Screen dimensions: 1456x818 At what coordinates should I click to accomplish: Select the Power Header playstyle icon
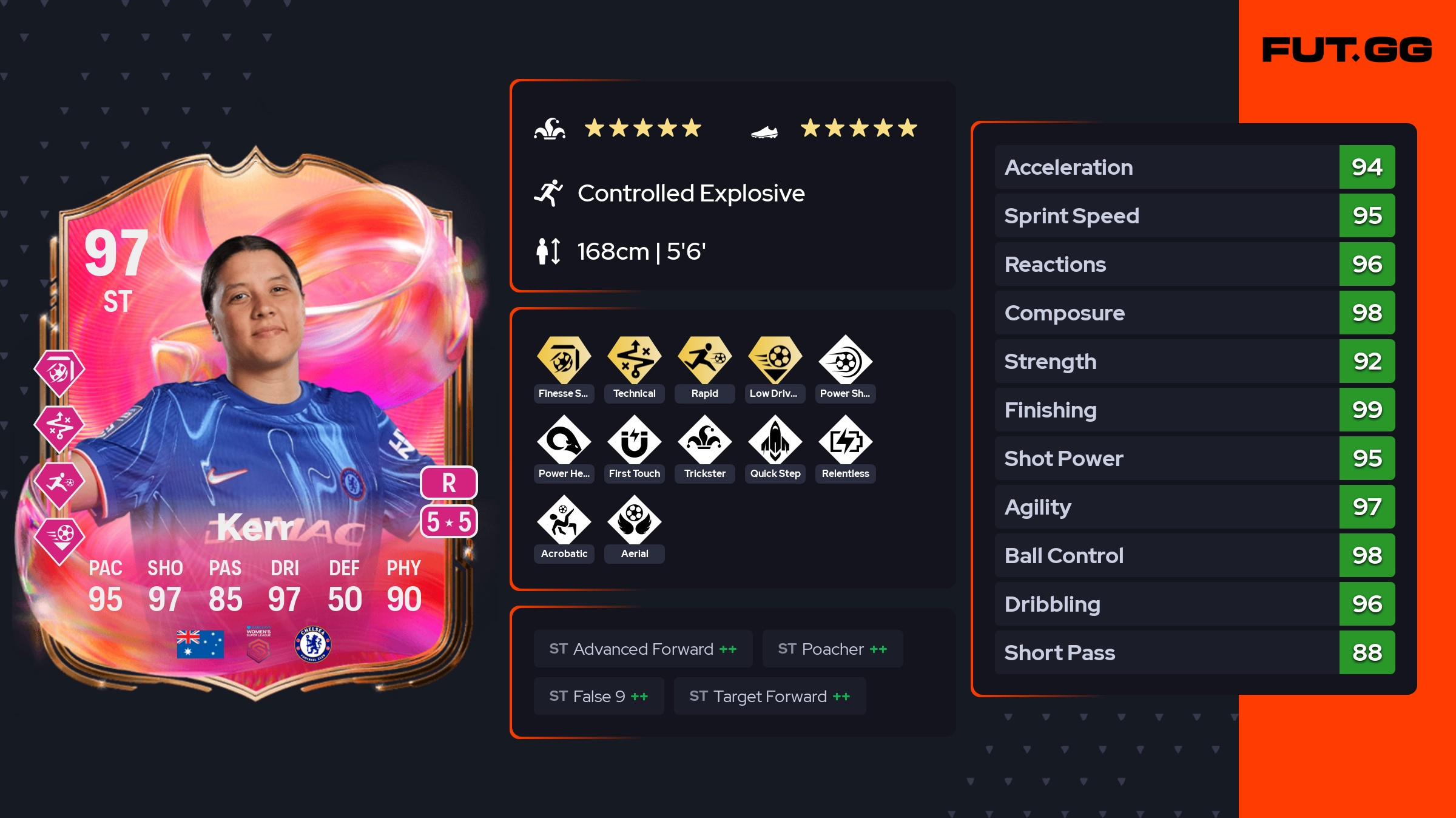point(564,441)
